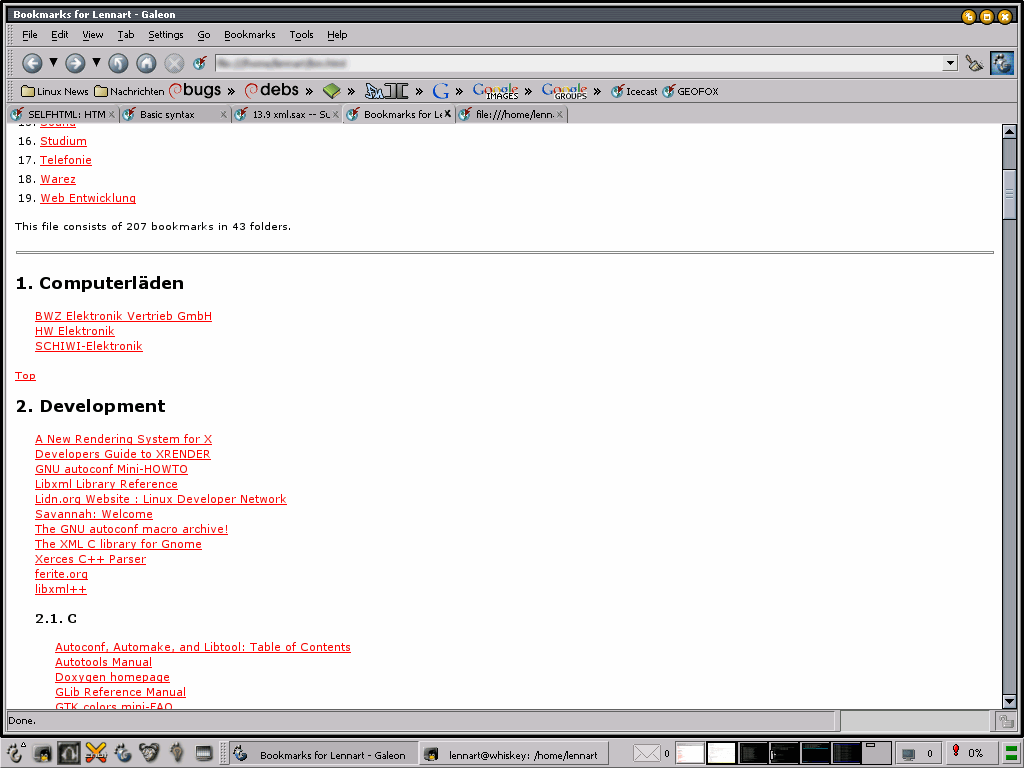
Task: Switch to lennart@whiskey terminal in taskbar
Action: (x=513, y=754)
